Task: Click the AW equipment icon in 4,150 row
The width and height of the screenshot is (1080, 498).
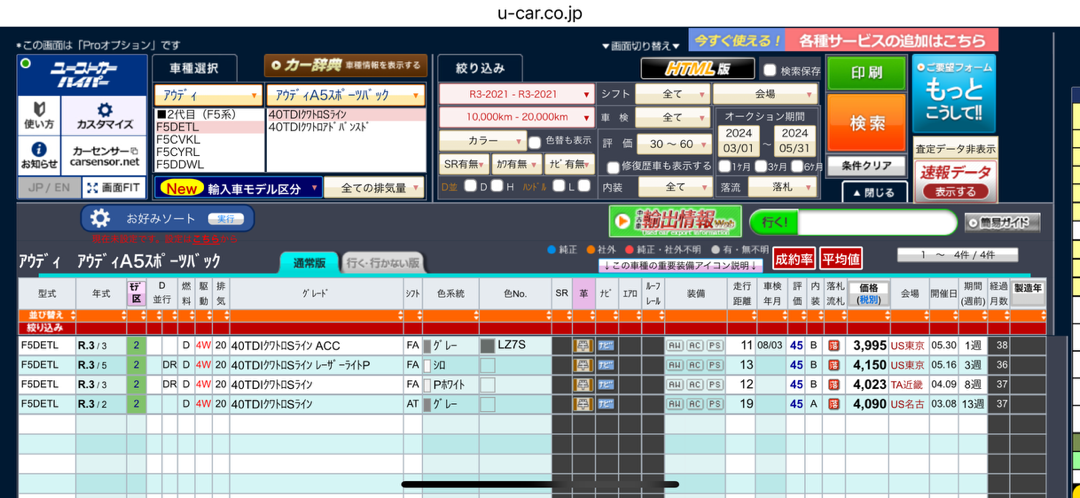Action: point(674,365)
